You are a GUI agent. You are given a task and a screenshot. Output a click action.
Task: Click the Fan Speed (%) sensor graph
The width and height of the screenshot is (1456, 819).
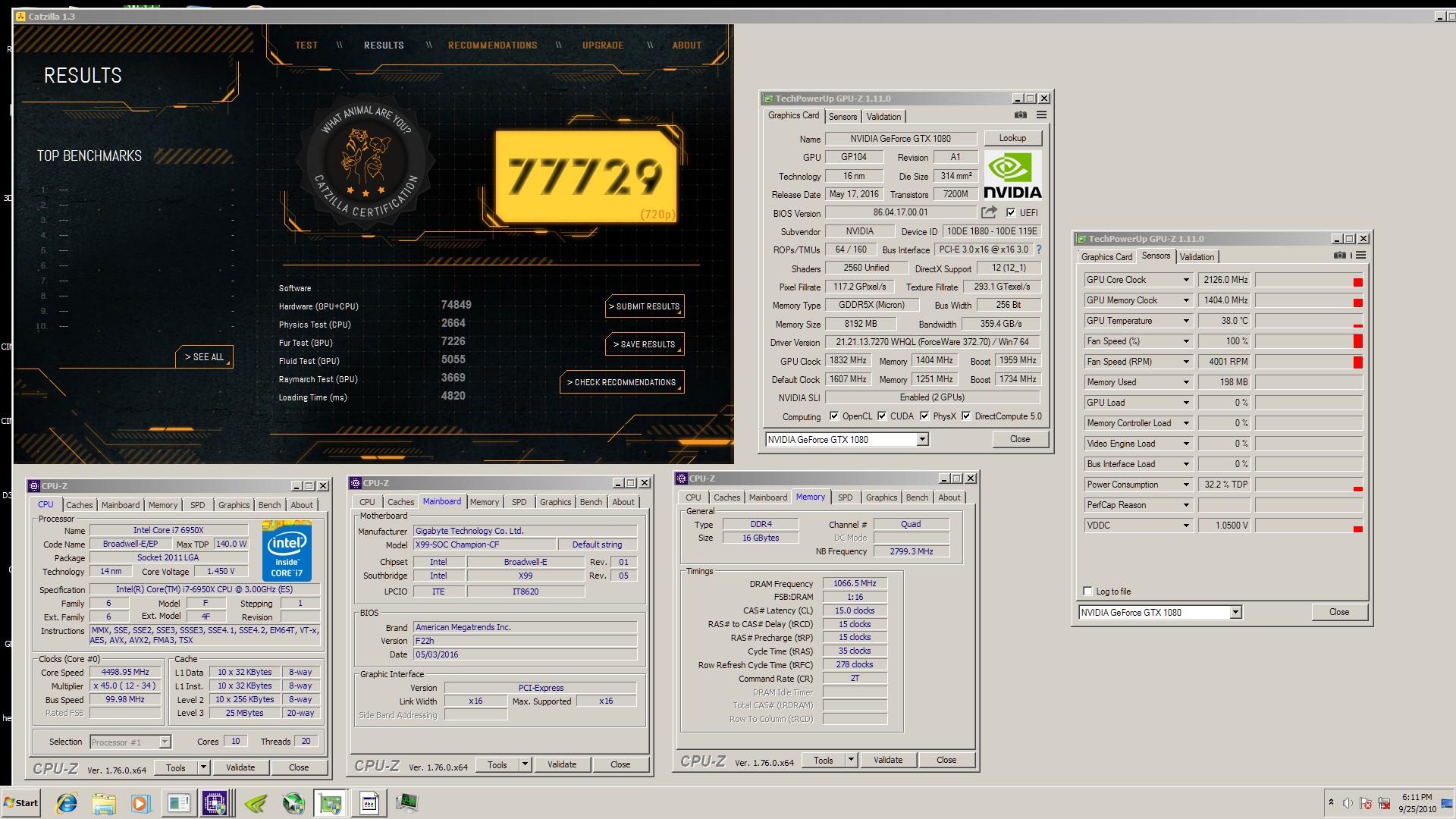pyautogui.click(x=1309, y=341)
